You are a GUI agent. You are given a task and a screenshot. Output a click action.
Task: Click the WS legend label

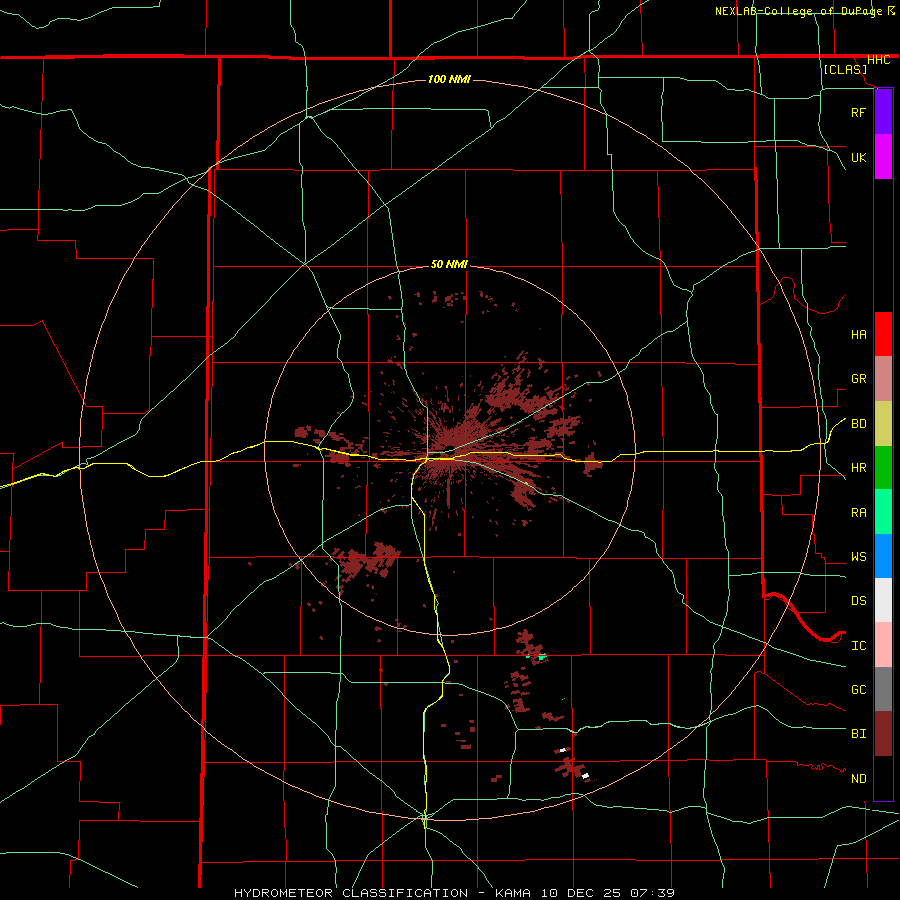(858, 557)
